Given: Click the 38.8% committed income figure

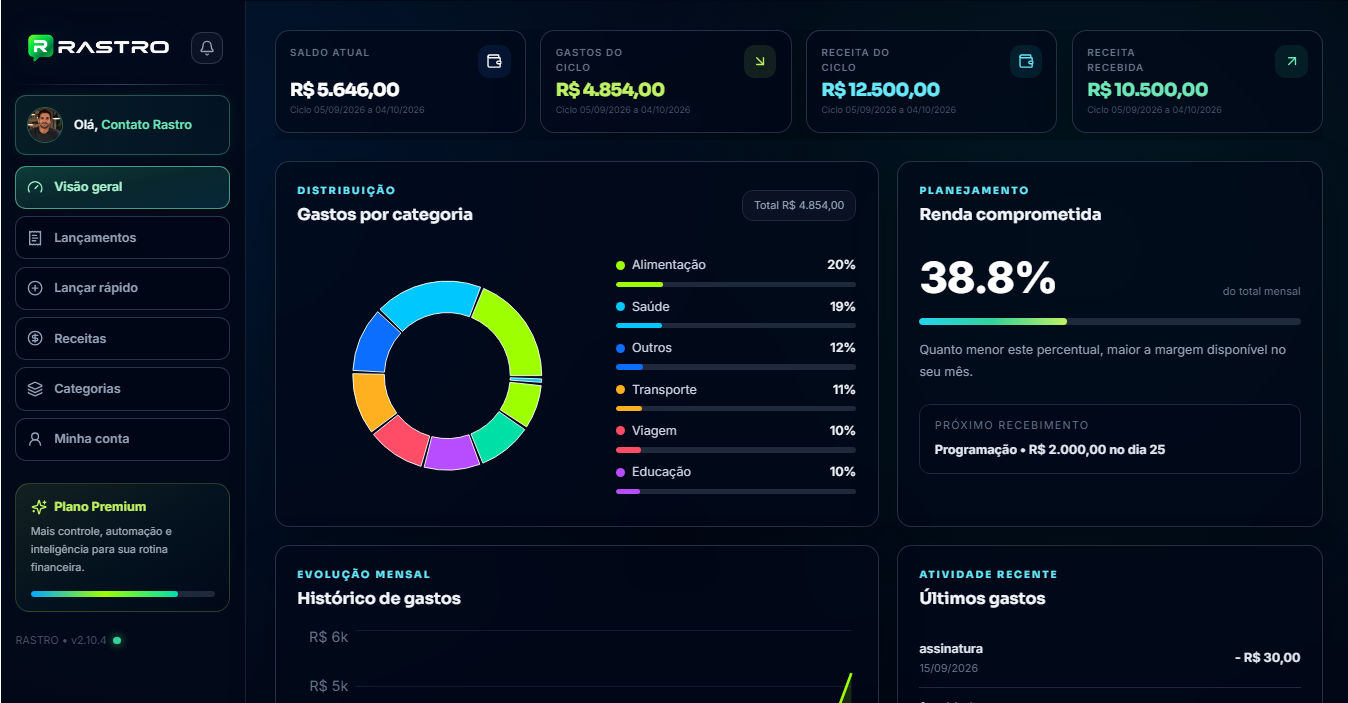Looking at the screenshot, I should [988, 278].
